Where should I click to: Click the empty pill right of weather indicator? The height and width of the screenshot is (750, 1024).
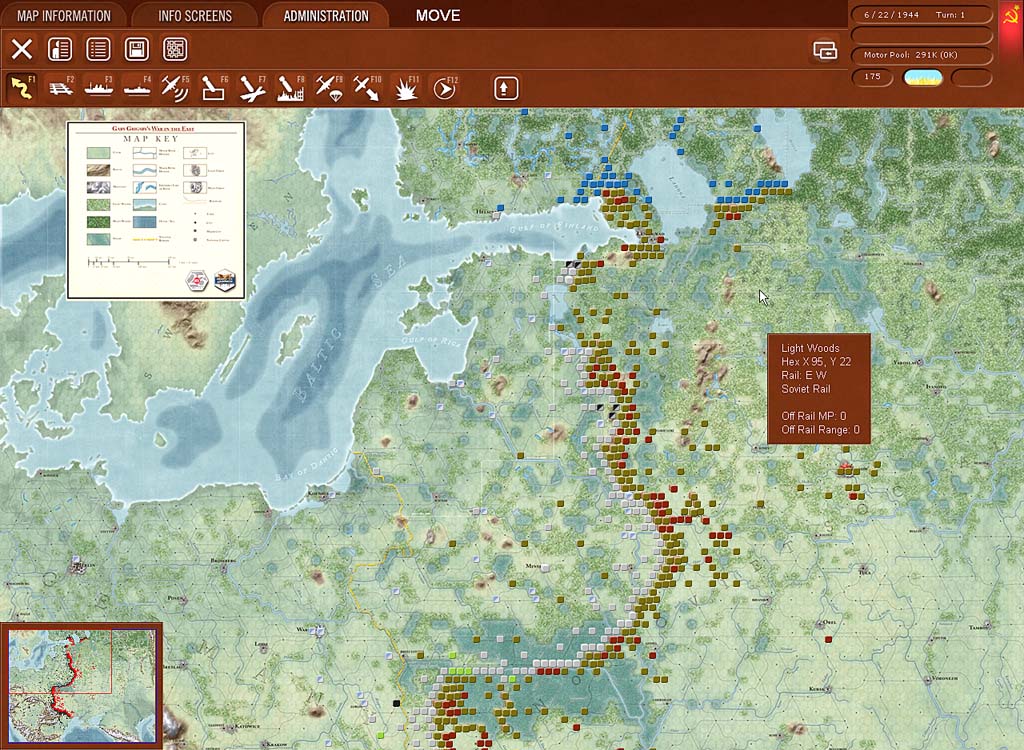coord(972,77)
